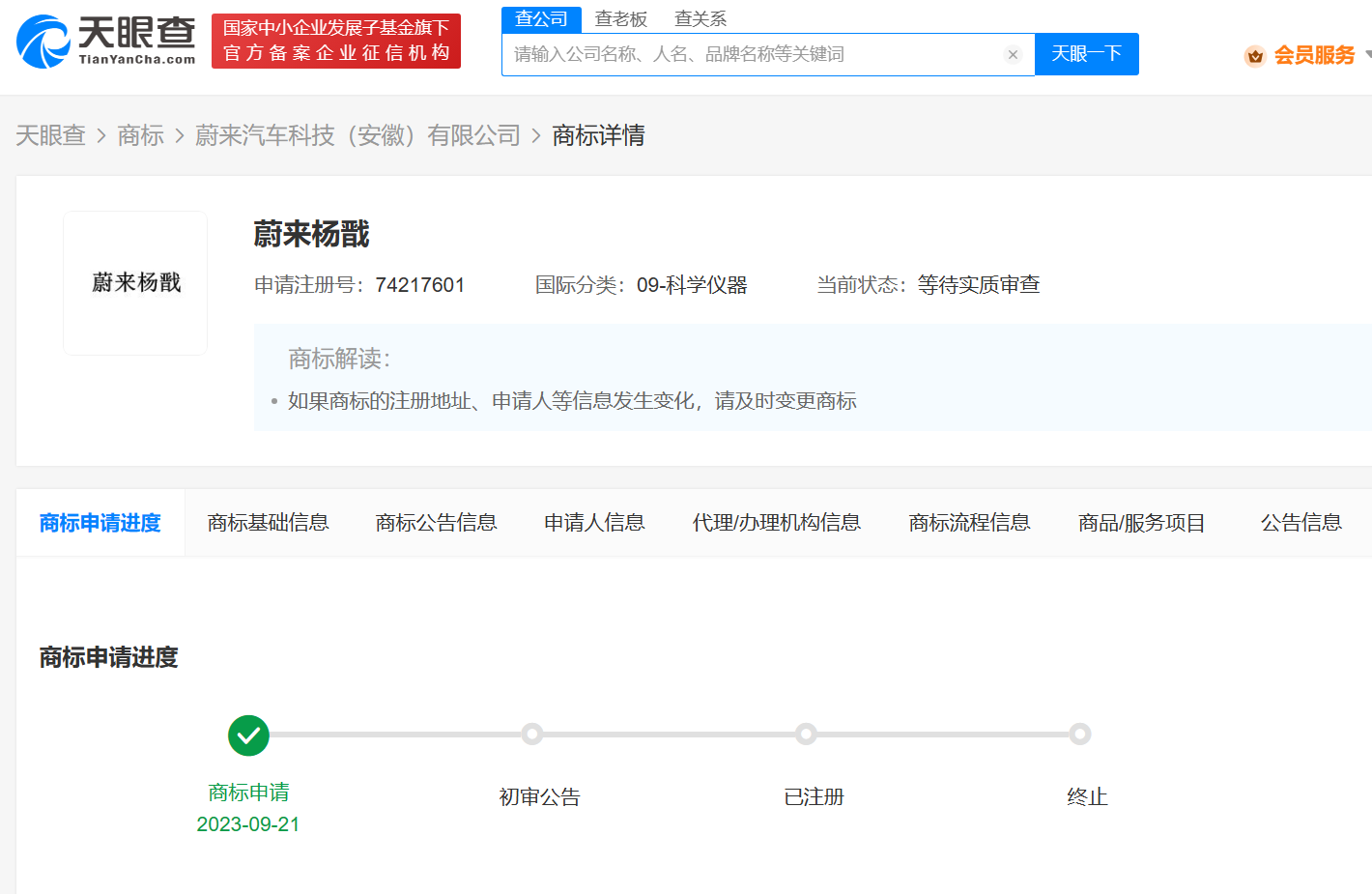The image size is (1372, 894).
Task: Open the 代理/办理机构信息 tab
Action: tap(777, 522)
